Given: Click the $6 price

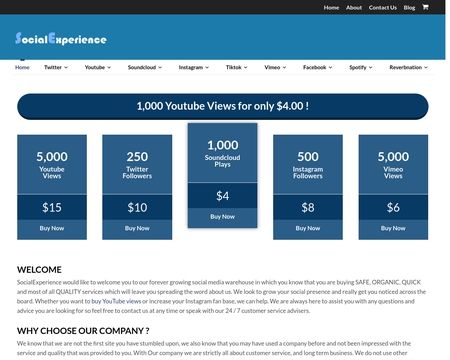Looking at the screenshot, I should (x=393, y=207).
